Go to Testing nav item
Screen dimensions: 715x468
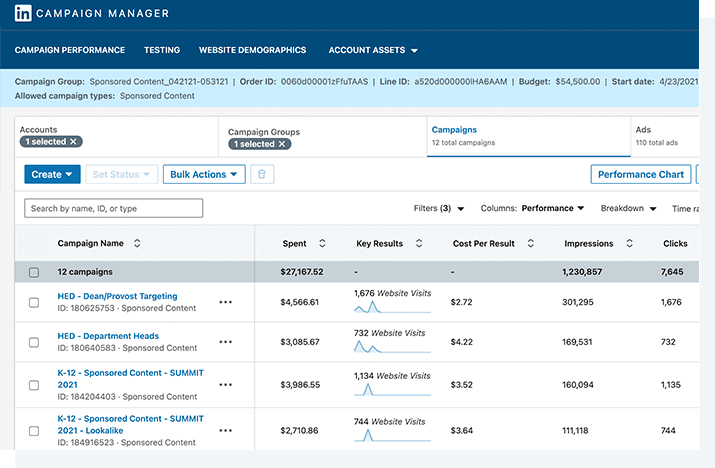click(x=162, y=50)
